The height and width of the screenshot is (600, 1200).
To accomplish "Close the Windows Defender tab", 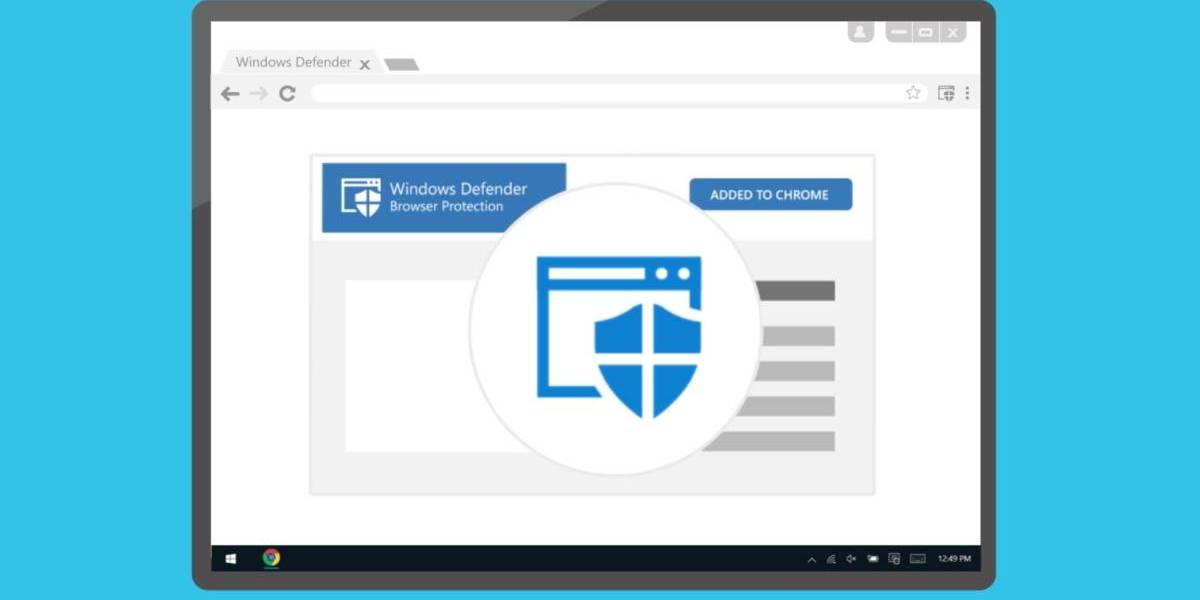I will tap(364, 64).
